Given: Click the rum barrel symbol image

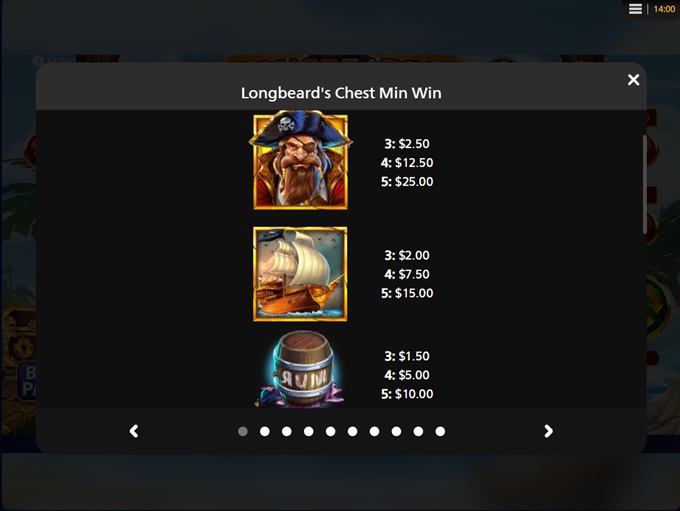Looking at the screenshot, I should point(302,369).
